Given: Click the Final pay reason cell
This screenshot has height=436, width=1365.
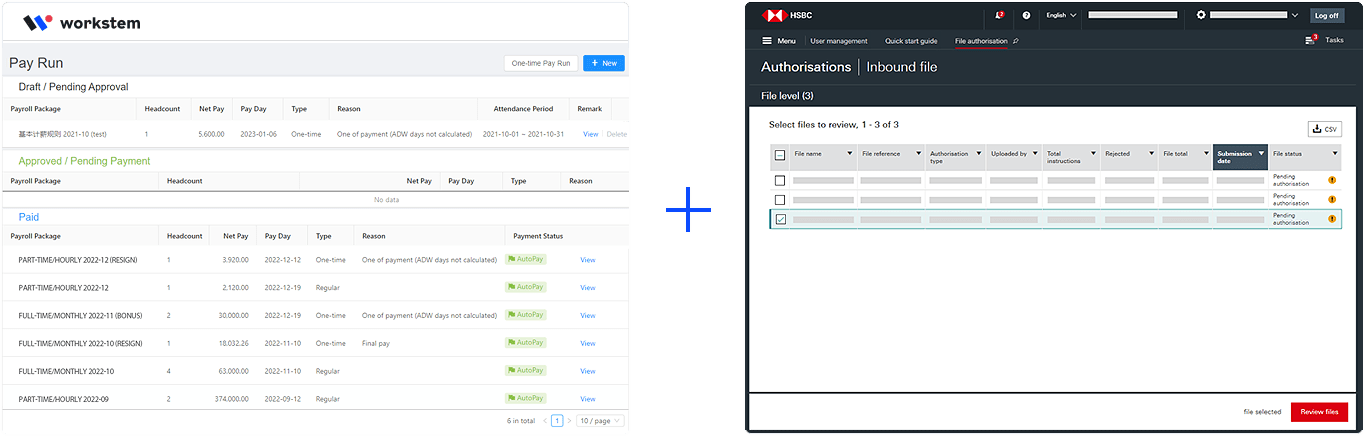Looking at the screenshot, I should [x=377, y=343].
